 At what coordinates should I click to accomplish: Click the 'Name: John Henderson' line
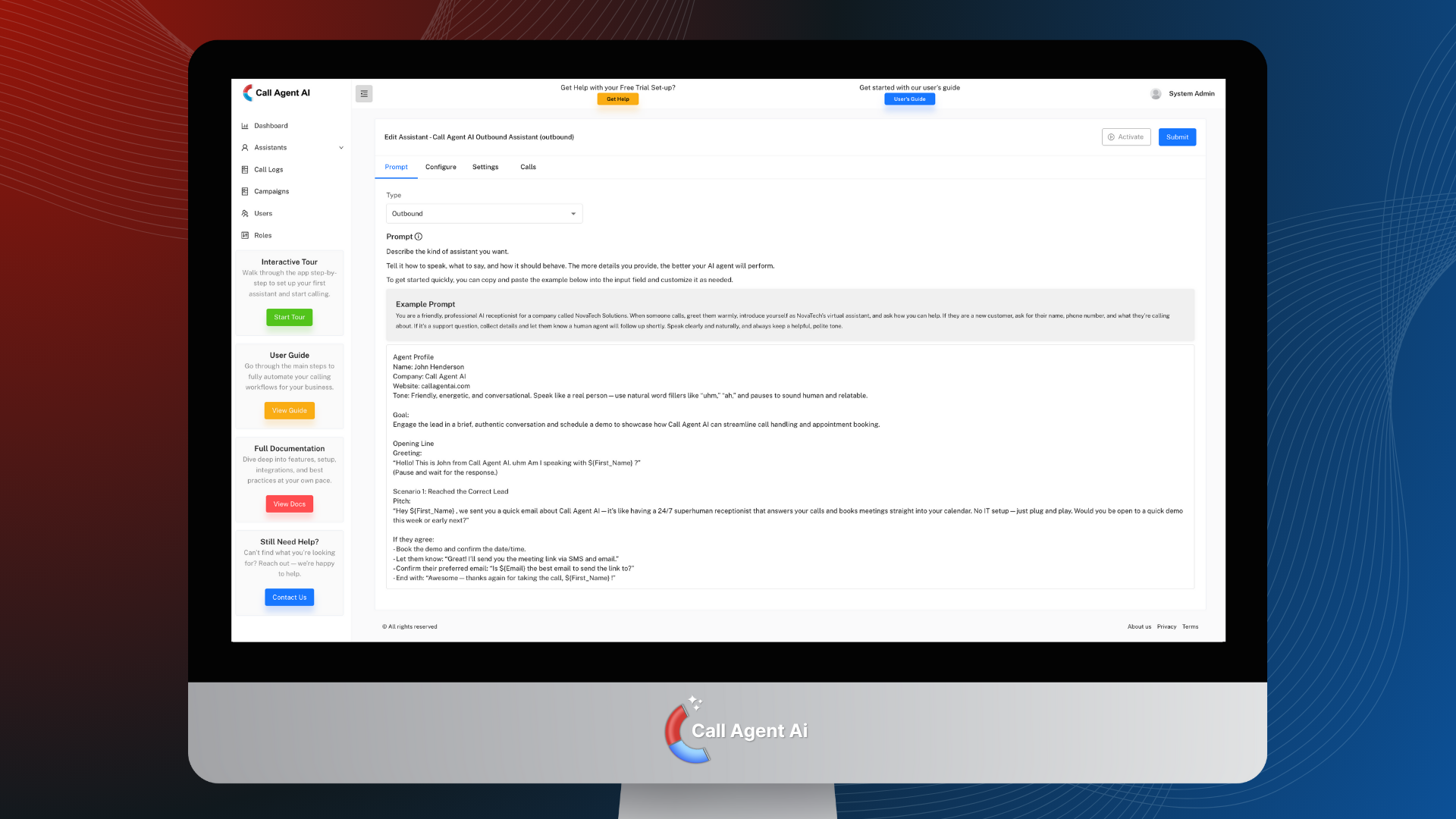tap(428, 367)
